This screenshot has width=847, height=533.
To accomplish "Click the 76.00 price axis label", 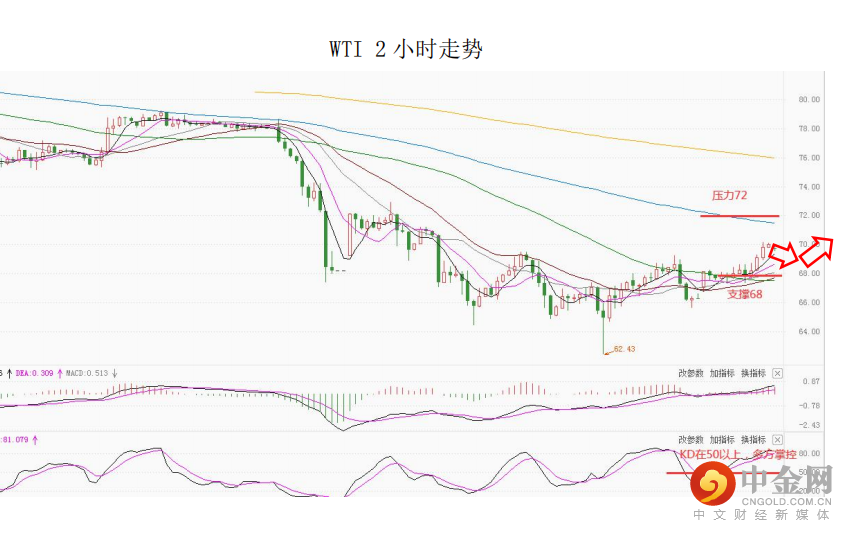I will tap(809, 158).
